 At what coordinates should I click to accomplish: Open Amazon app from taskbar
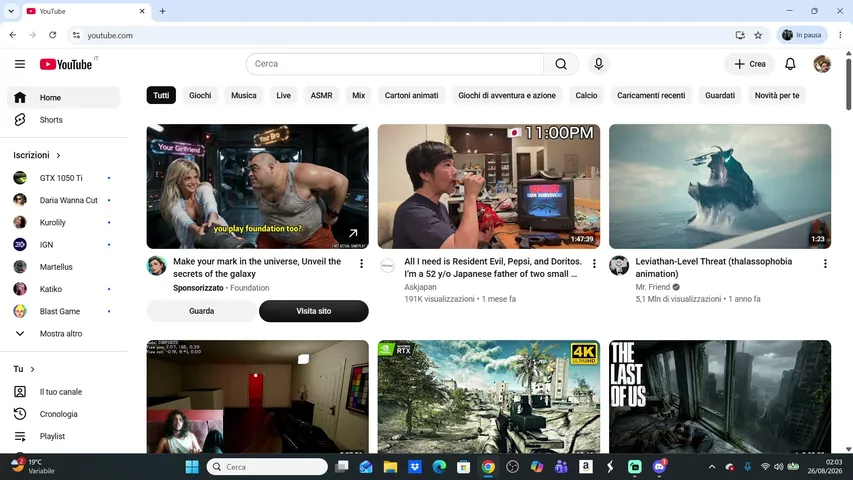(586, 467)
